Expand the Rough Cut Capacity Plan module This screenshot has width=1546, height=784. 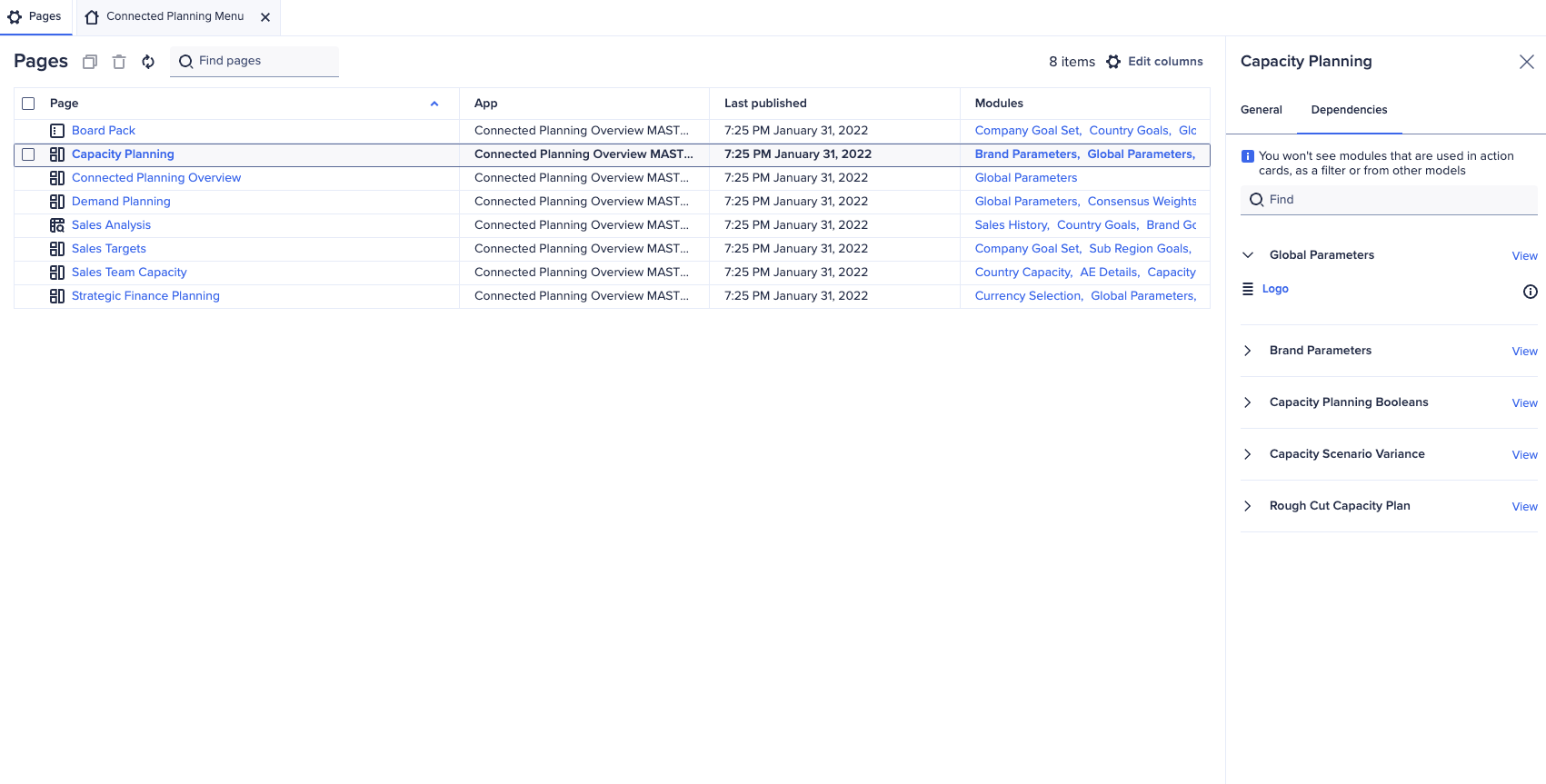(x=1248, y=506)
